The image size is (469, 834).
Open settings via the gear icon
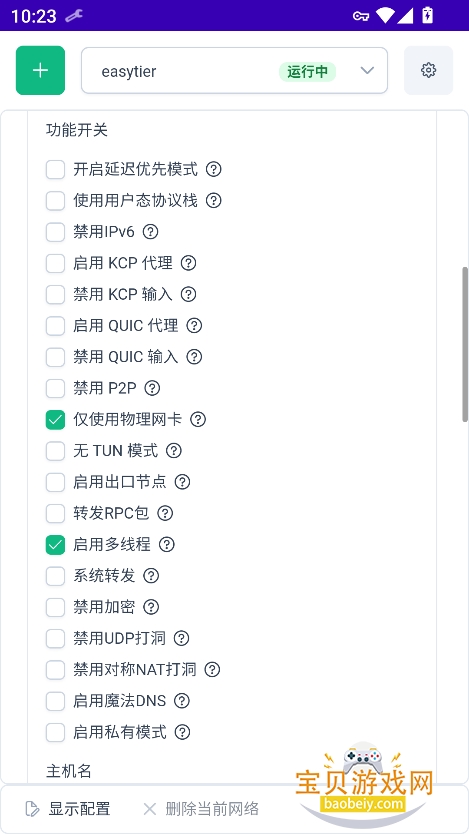click(429, 70)
